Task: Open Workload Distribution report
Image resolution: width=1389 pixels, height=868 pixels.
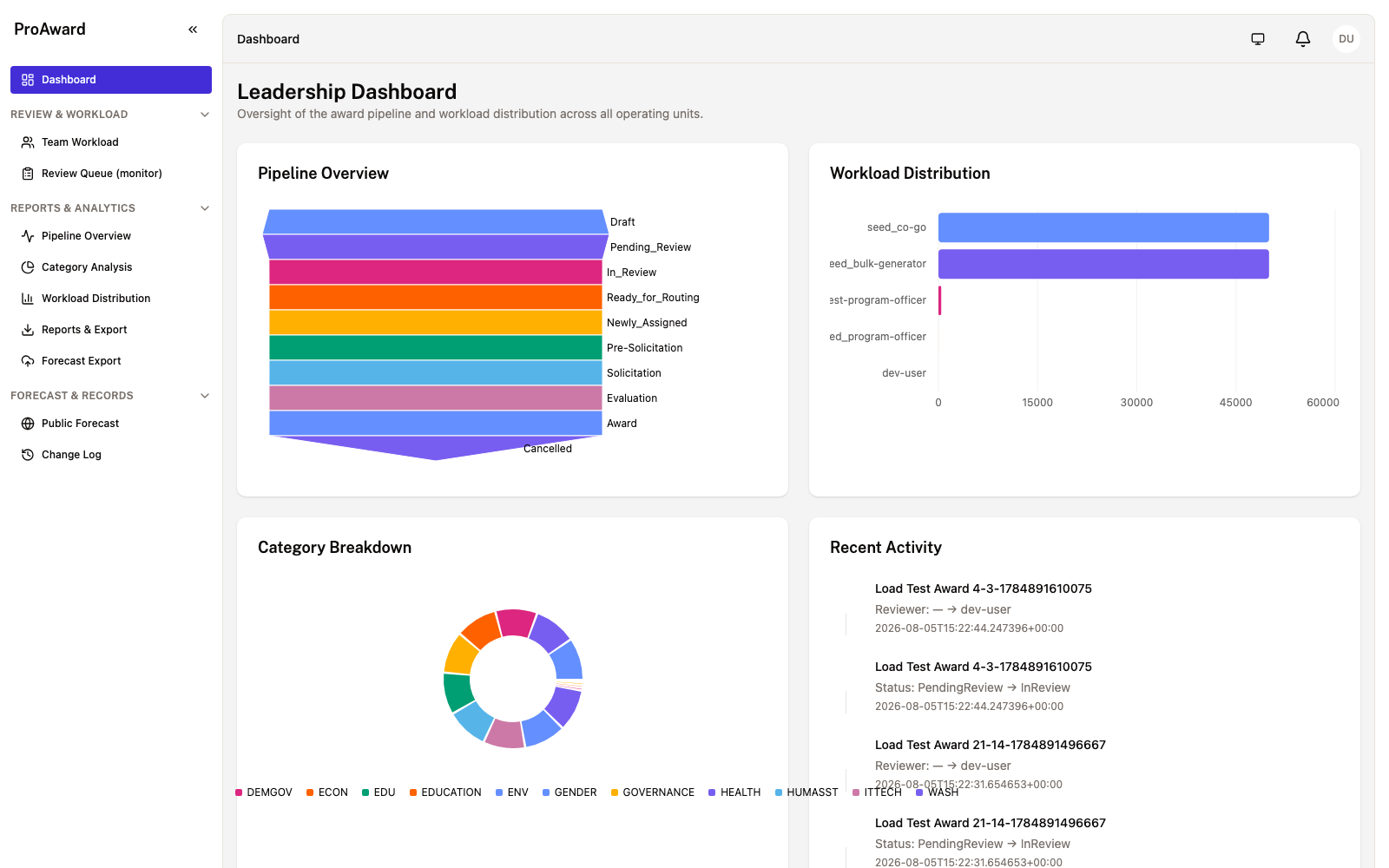Action: (111, 299)
